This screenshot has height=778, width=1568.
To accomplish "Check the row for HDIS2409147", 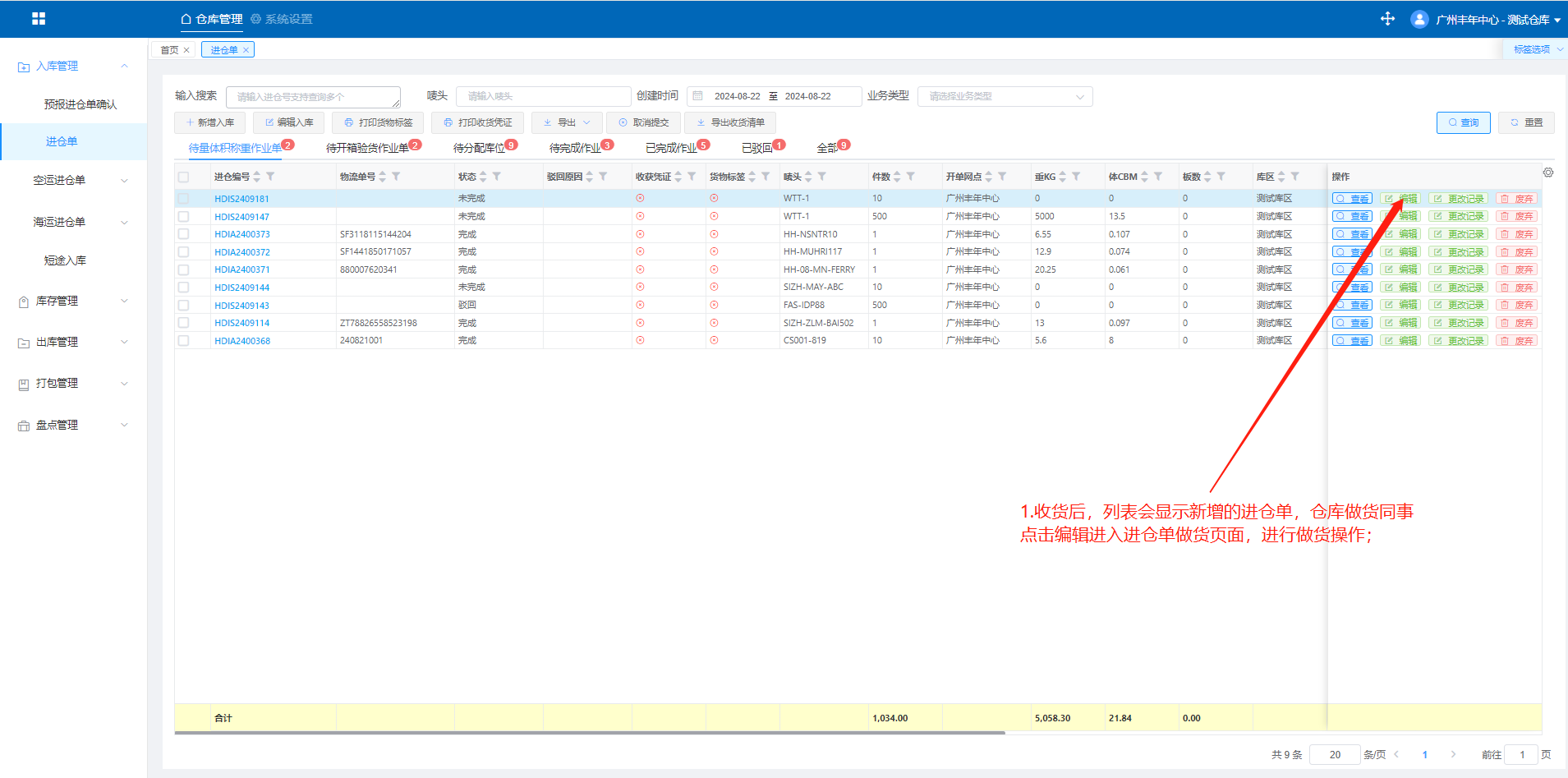I will click(x=183, y=217).
